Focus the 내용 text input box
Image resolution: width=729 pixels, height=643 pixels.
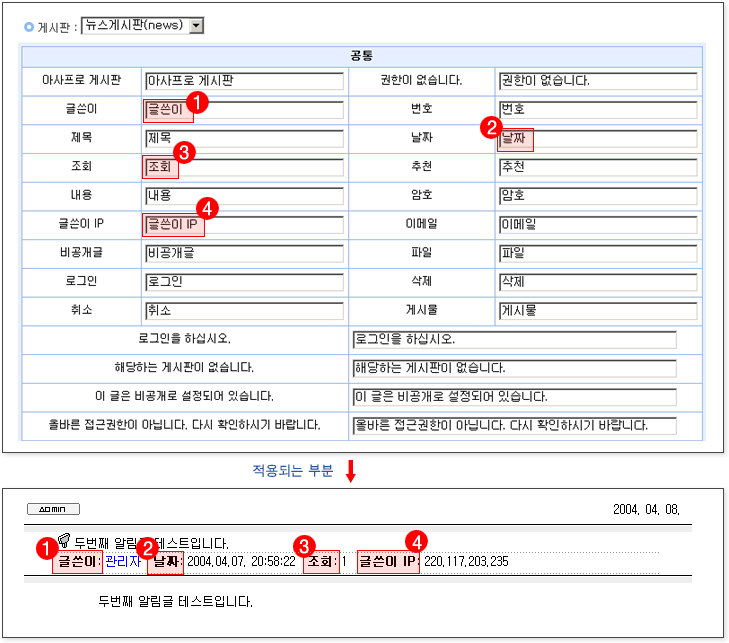click(244, 195)
